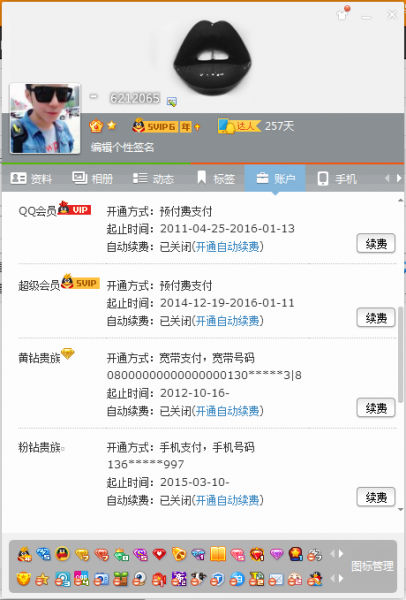The width and height of the screenshot is (406, 600).
Task: Open the 手机 phone tab
Action: (x=337, y=178)
